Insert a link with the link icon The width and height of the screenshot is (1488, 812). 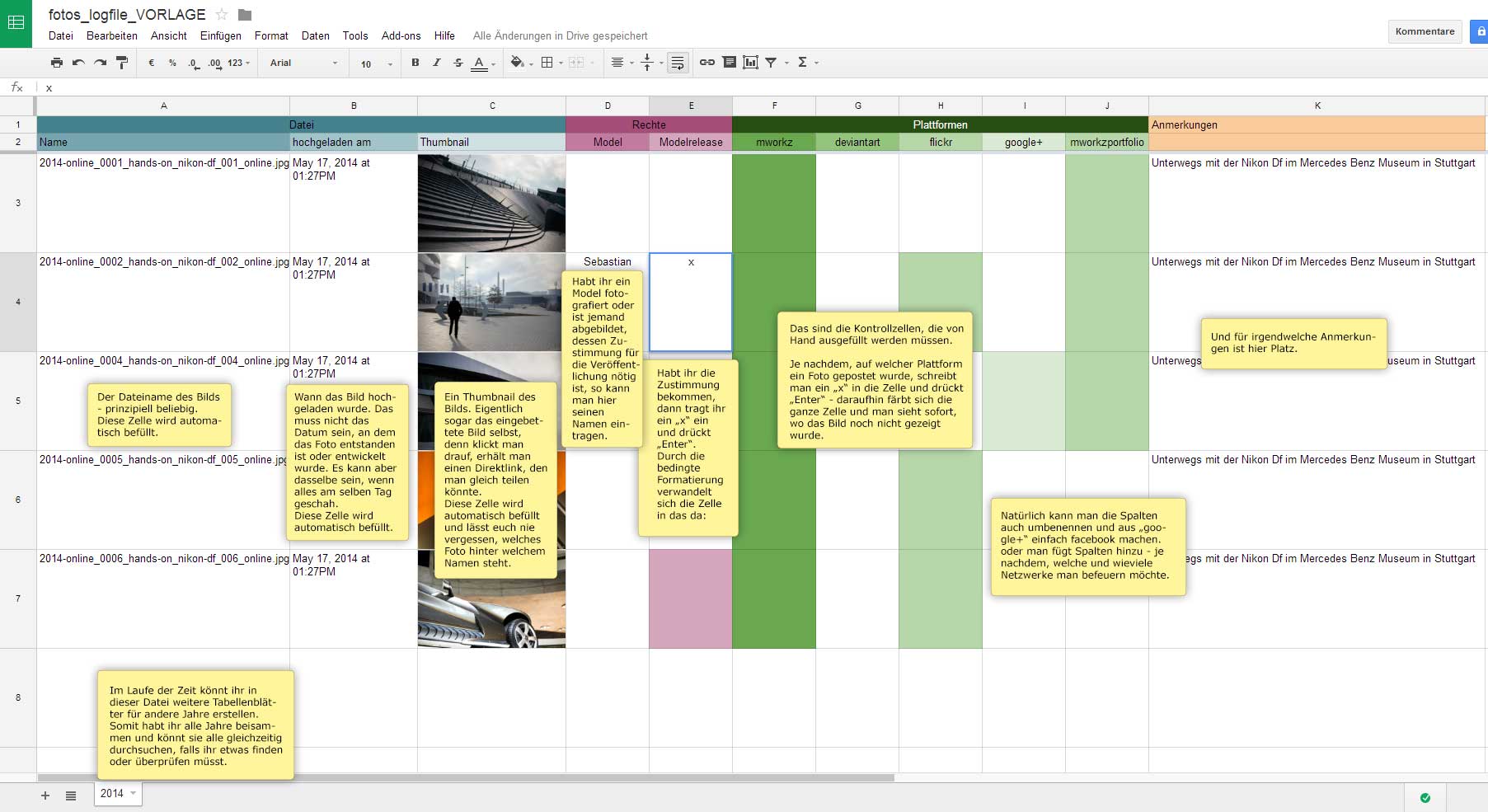[x=707, y=63]
